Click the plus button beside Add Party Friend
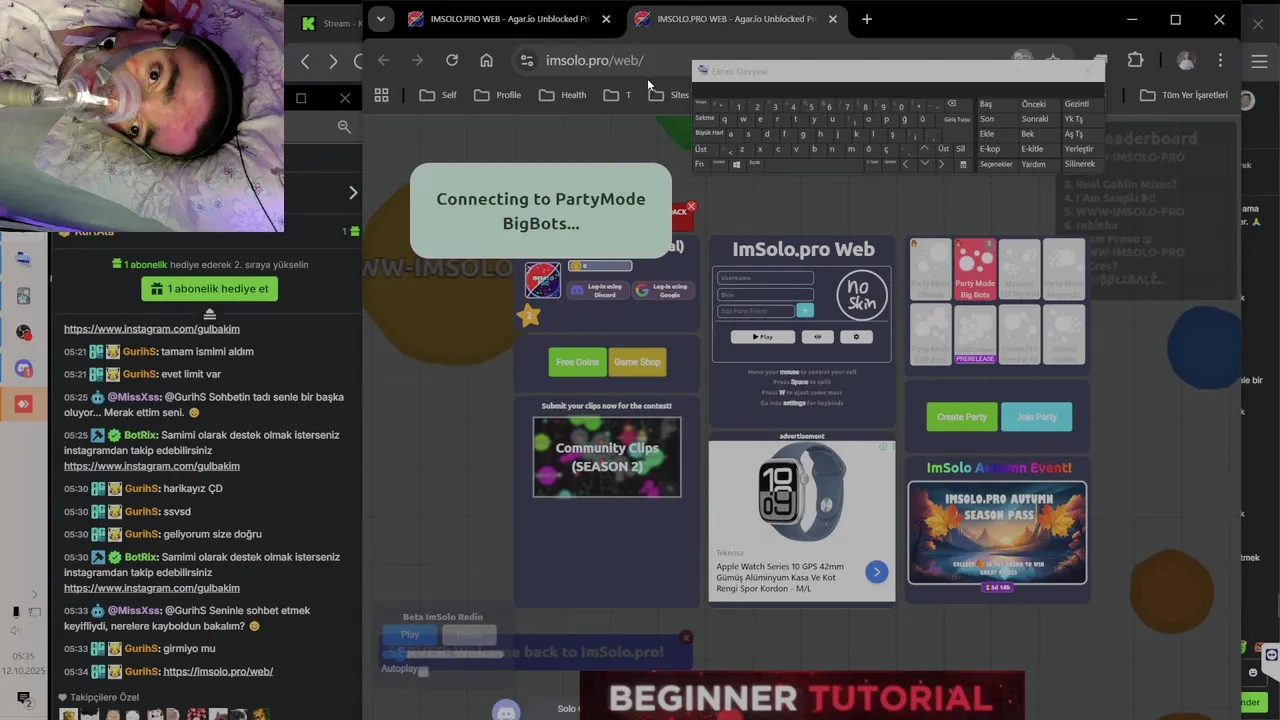 point(805,311)
